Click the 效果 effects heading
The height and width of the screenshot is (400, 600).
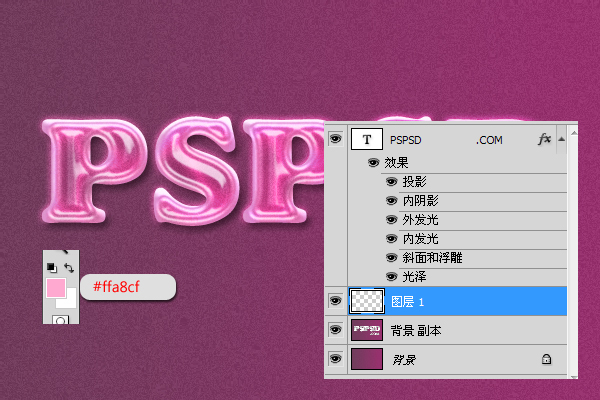coord(396,163)
